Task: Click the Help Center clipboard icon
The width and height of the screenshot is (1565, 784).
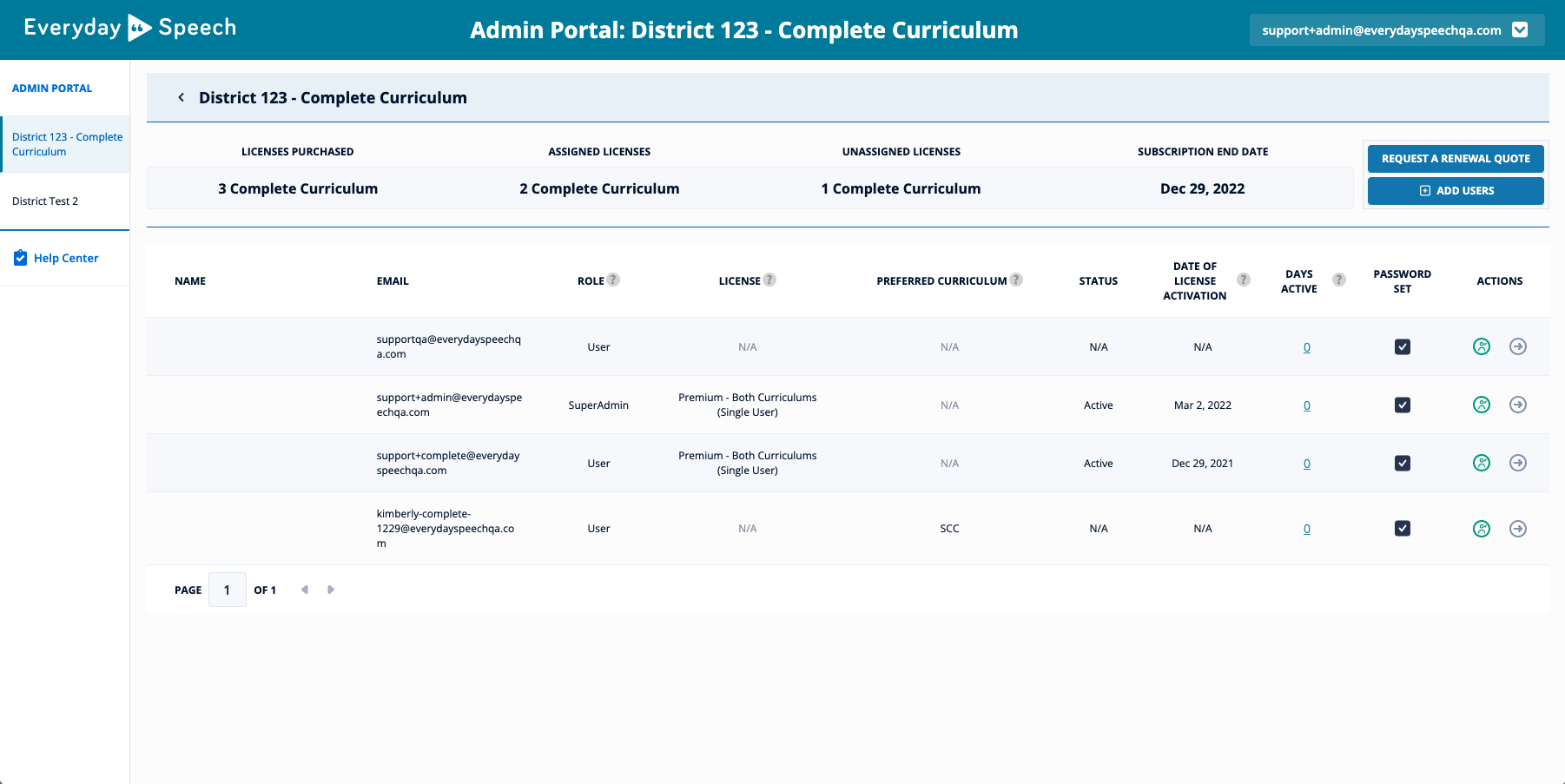Action: point(20,257)
